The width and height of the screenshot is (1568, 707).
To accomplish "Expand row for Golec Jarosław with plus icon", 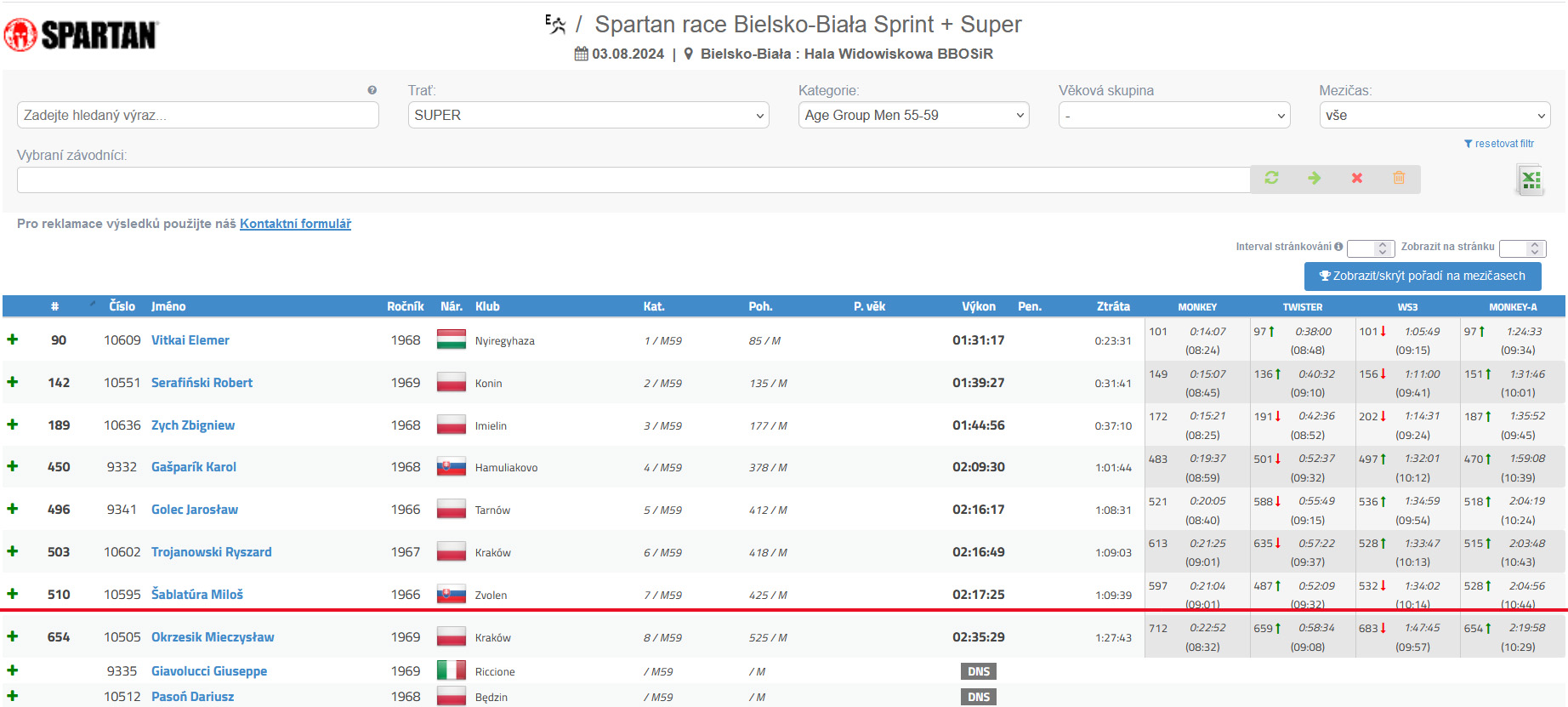I will click(13, 509).
